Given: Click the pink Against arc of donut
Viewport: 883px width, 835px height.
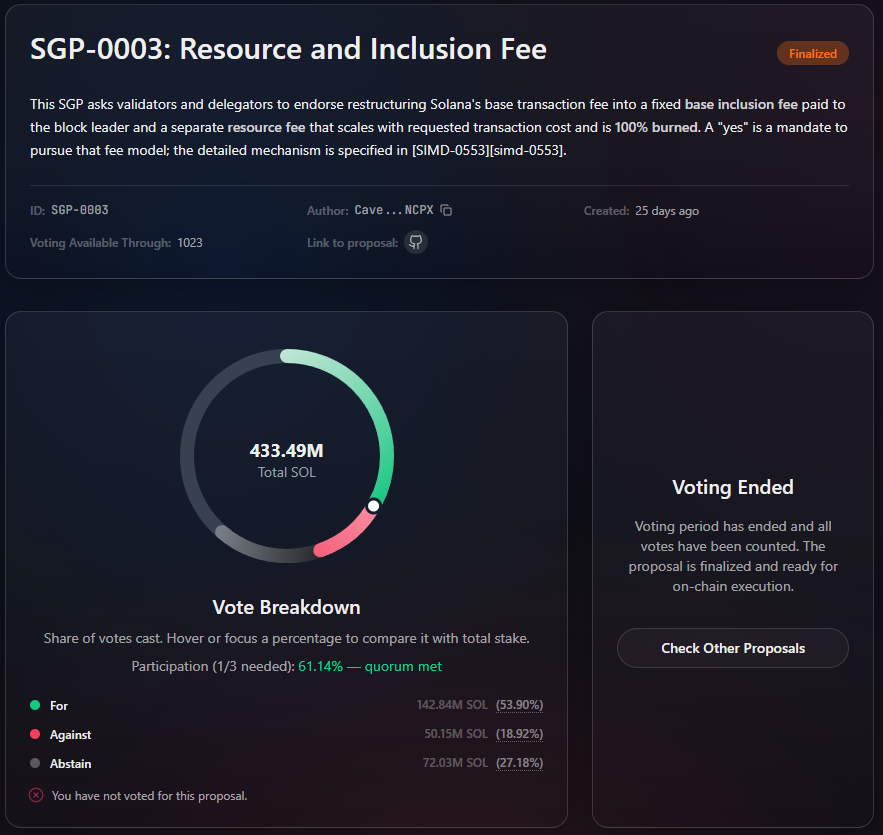Looking at the screenshot, I should pyautogui.click(x=350, y=535).
